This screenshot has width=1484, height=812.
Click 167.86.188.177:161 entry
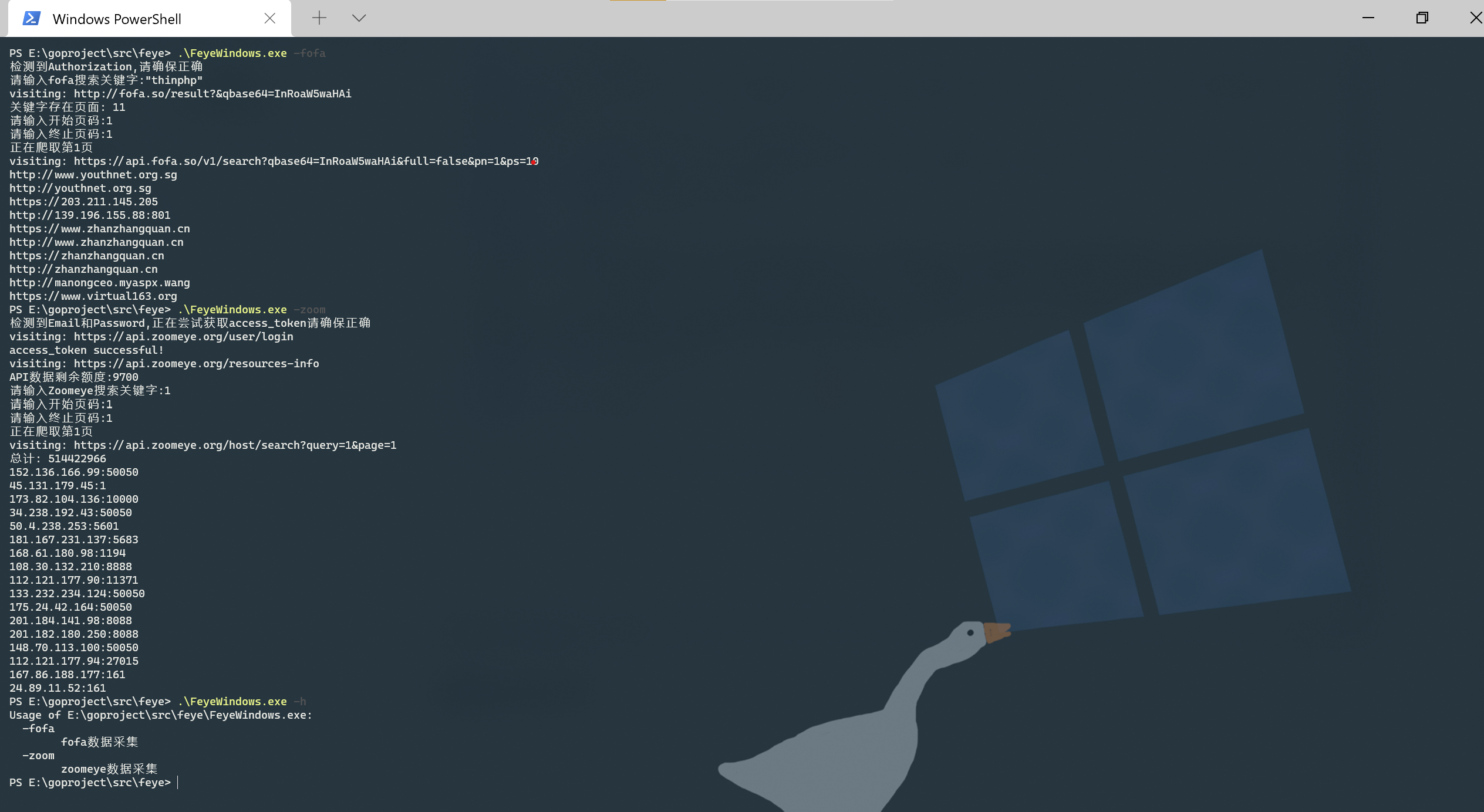[68, 675]
